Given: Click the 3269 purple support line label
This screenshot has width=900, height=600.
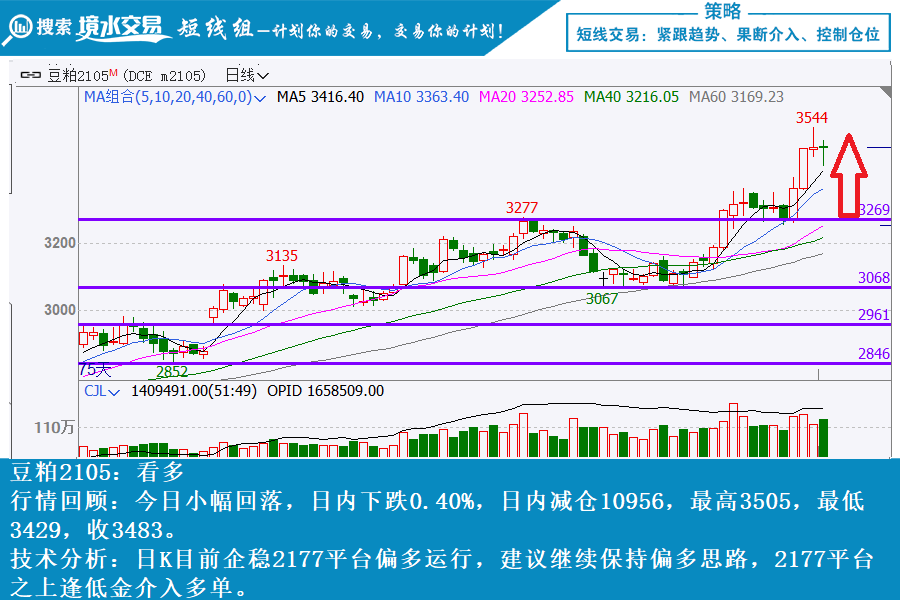Looking at the screenshot, I should [873, 210].
